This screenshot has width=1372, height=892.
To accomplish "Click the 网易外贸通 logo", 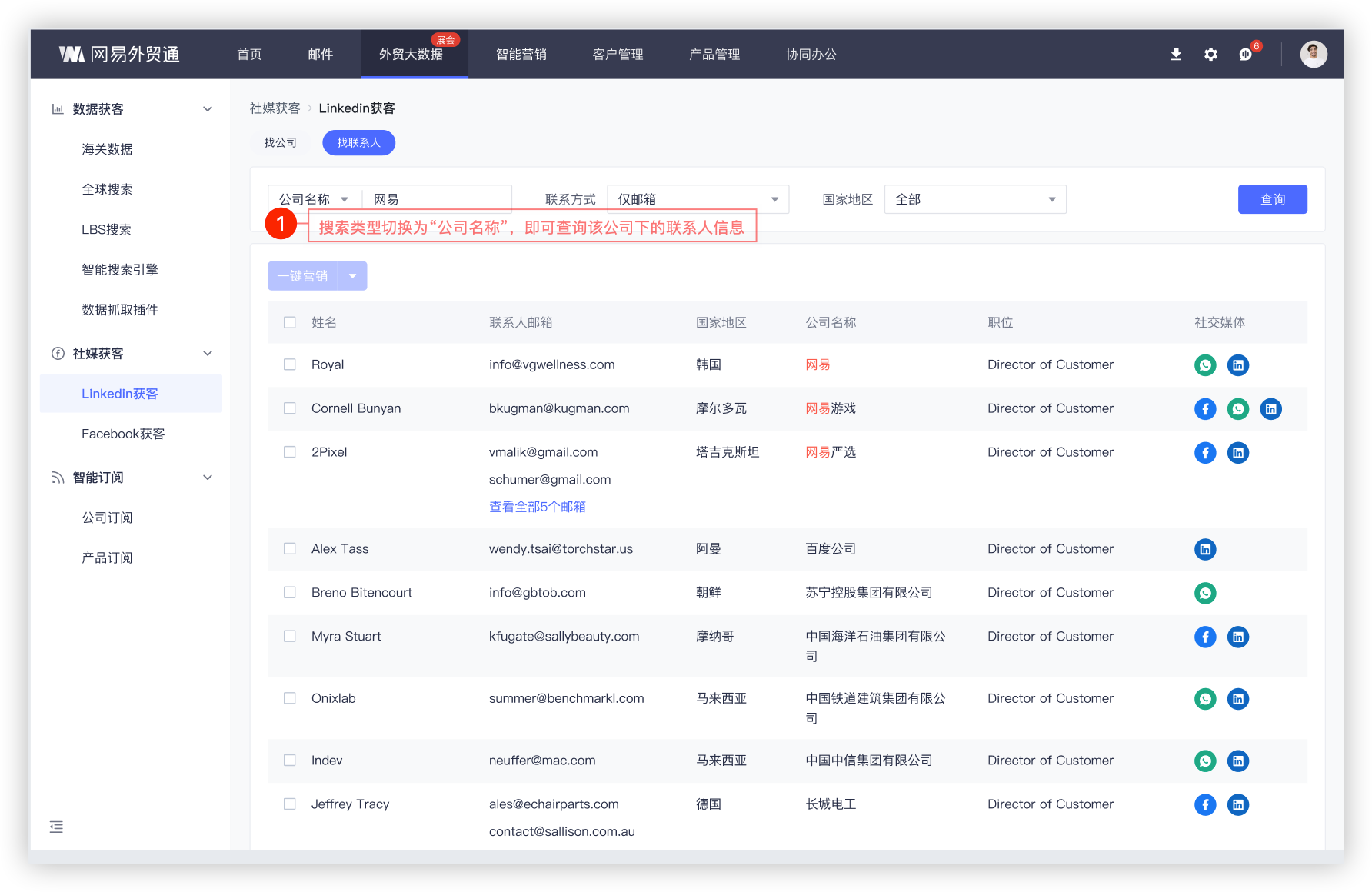I will pyautogui.click(x=119, y=54).
